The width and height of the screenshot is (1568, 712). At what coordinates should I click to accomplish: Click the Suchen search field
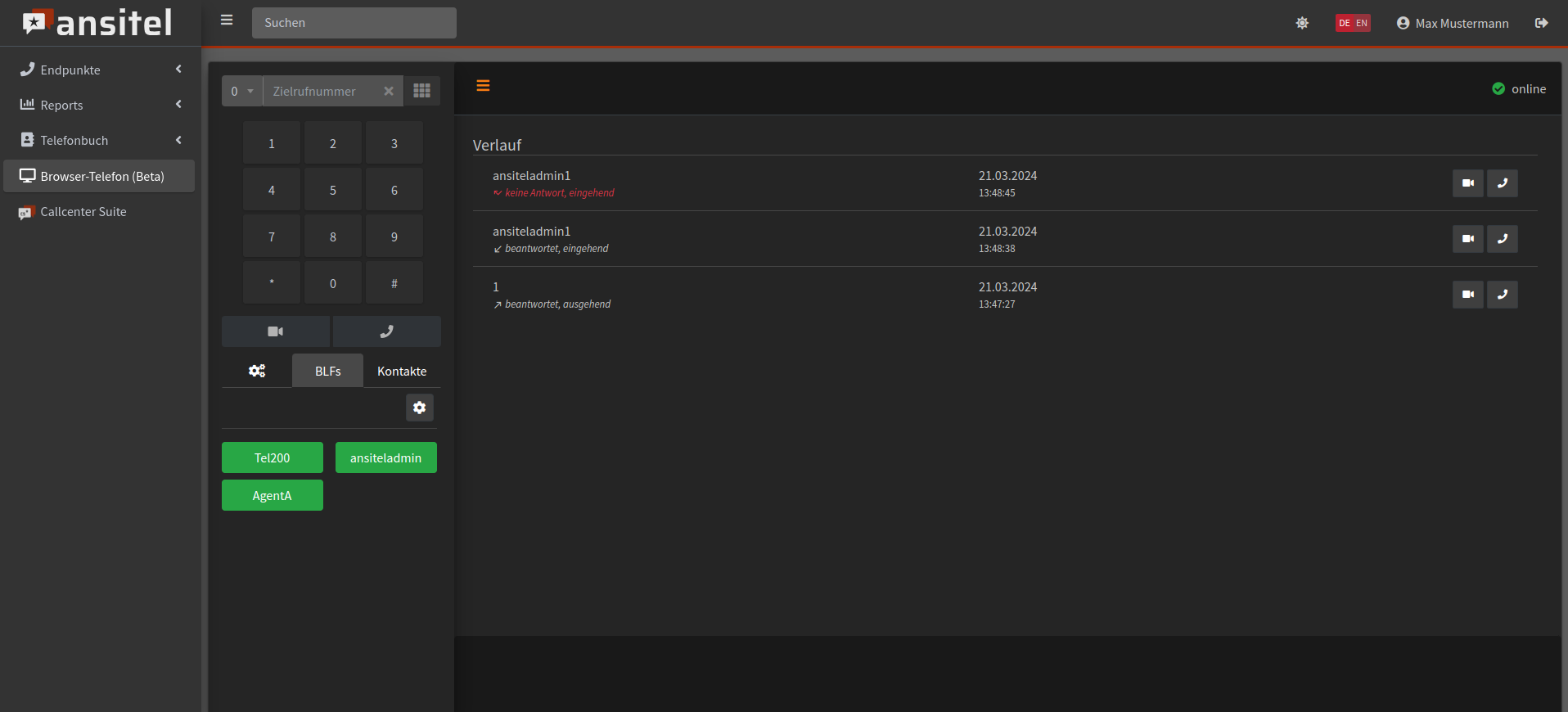click(x=354, y=23)
